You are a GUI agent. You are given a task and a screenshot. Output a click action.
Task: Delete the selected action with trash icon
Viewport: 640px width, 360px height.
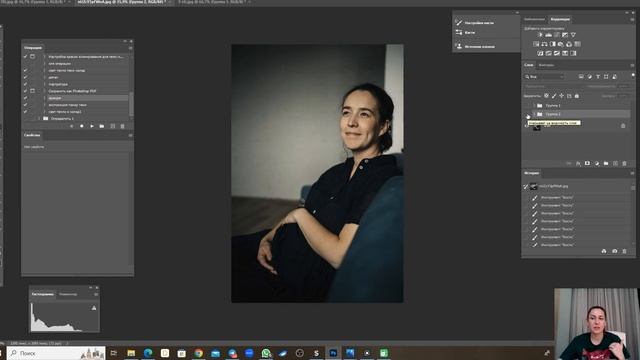pyautogui.click(x=122, y=127)
